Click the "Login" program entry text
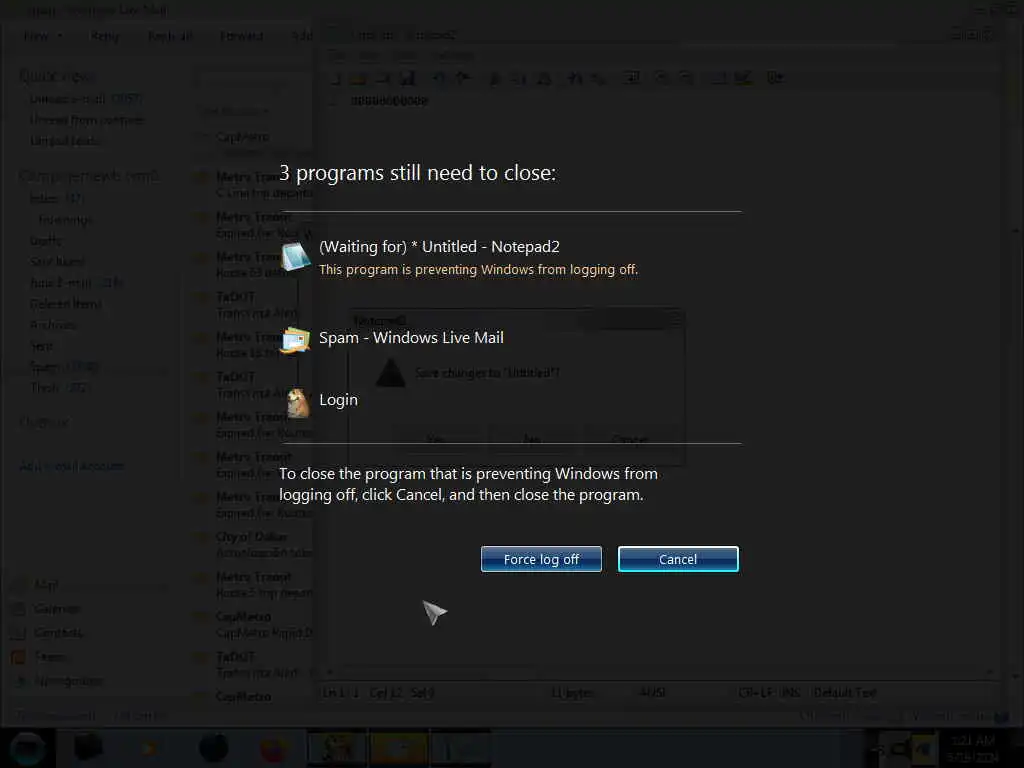The image size is (1024, 768). [x=338, y=400]
